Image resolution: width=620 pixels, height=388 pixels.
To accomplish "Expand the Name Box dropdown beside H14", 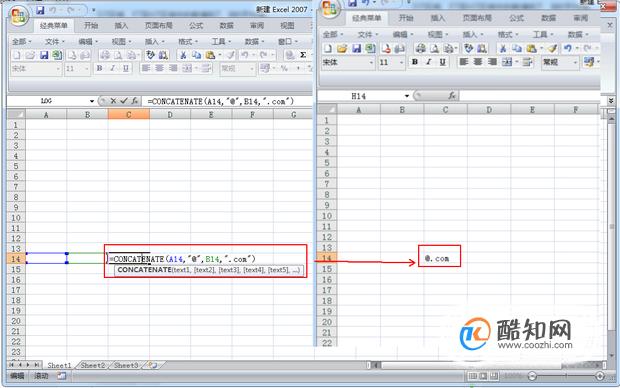I will tap(406, 96).
